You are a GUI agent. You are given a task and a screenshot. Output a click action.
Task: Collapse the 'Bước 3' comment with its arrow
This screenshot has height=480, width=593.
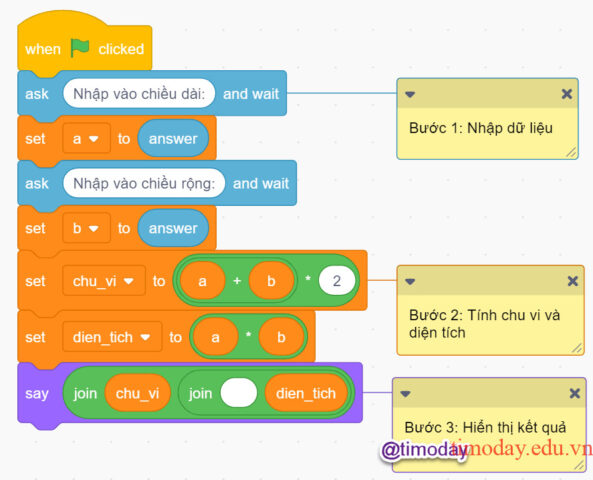(x=405, y=394)
